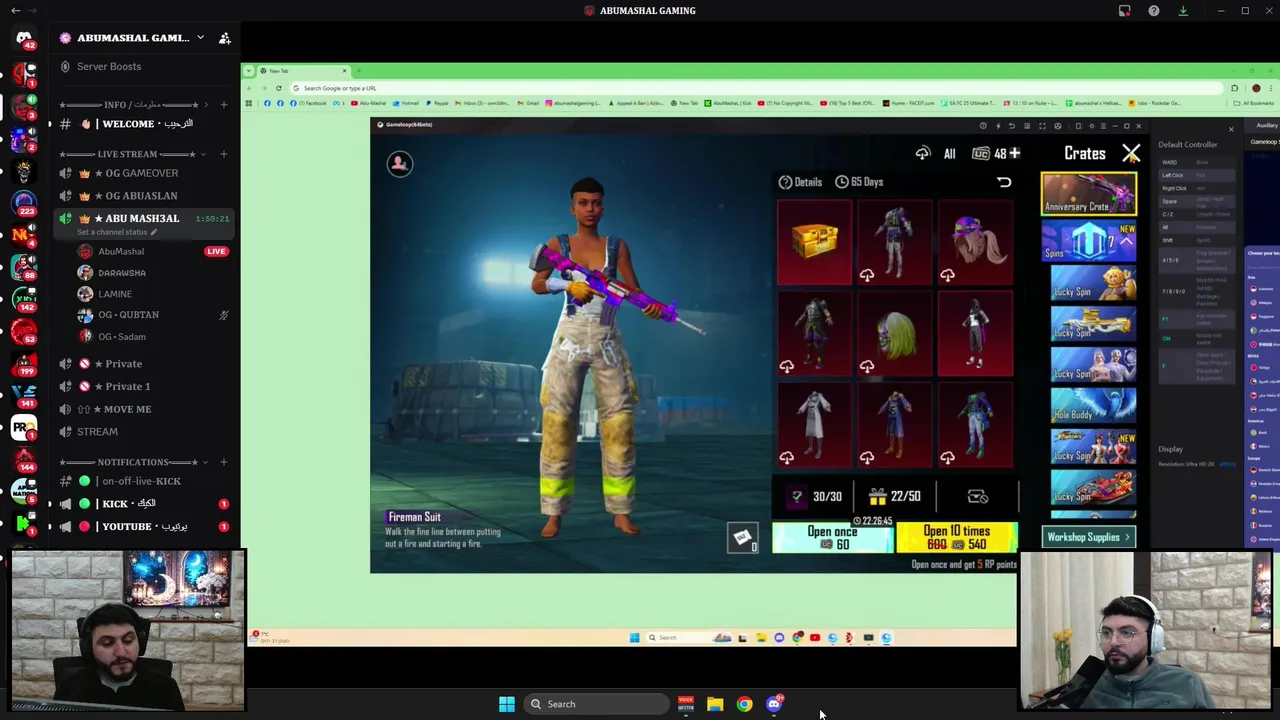Select user AbuMashal in voice channel
The image size is (1280, 720).
tap(121, 252)
